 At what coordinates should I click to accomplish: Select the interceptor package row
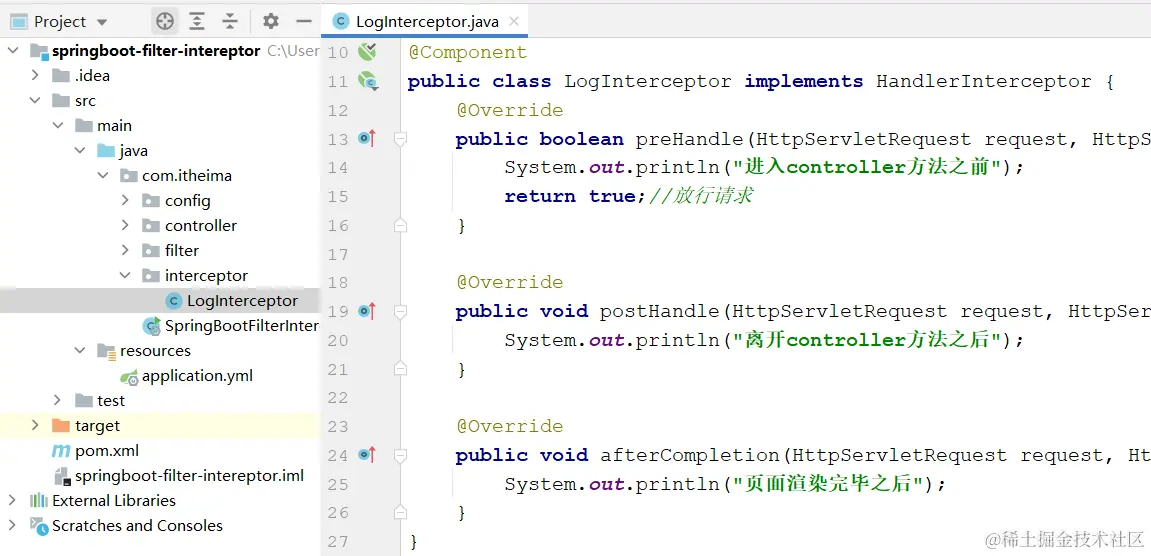click(160, 275)
